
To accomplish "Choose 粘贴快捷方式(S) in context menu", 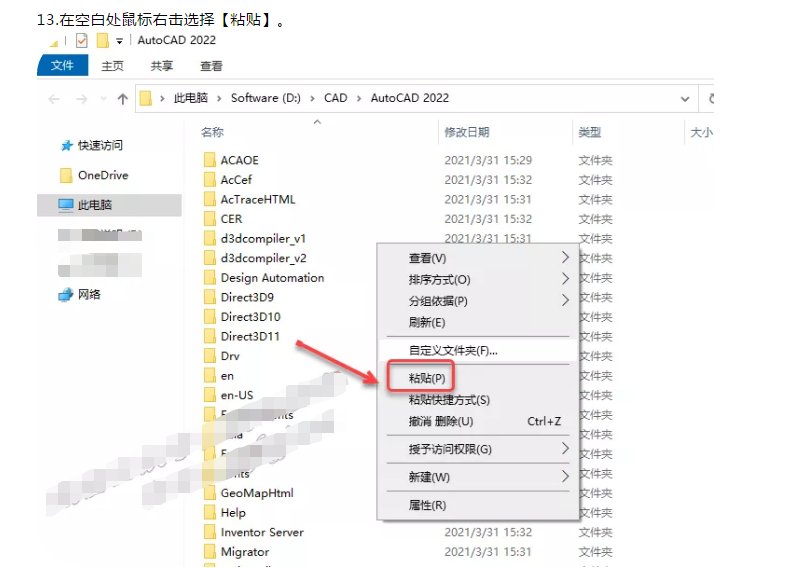I will point(478,399).
